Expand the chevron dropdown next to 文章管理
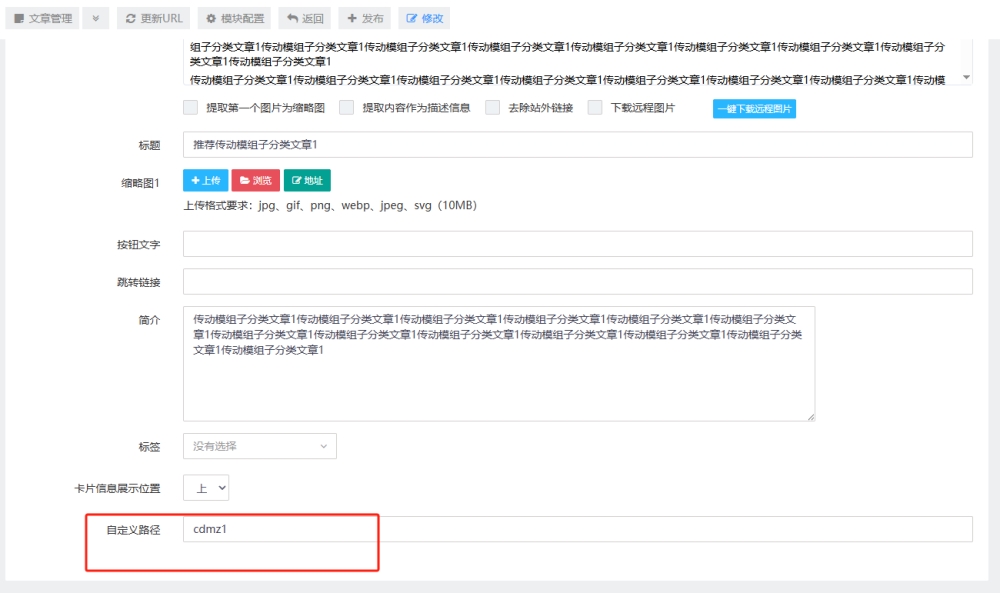This screenshot has width=1000, height=593. click(95, 18)
